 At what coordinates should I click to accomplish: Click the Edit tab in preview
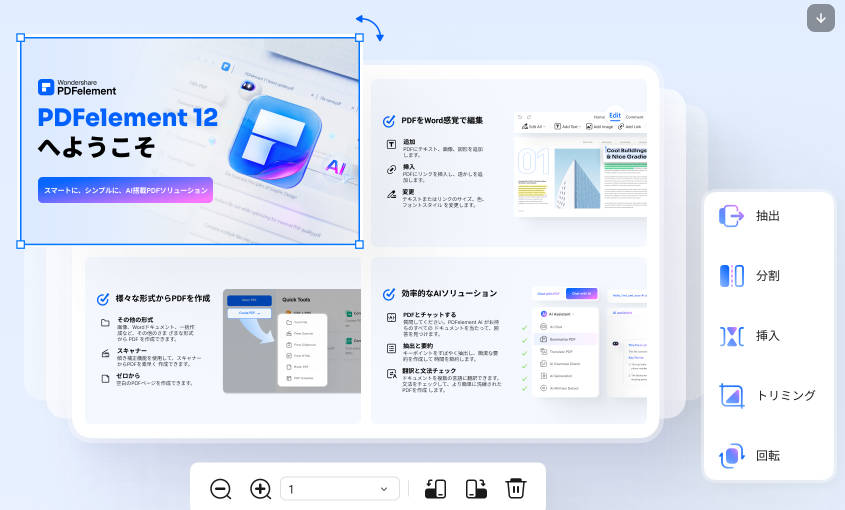[615, 115]
